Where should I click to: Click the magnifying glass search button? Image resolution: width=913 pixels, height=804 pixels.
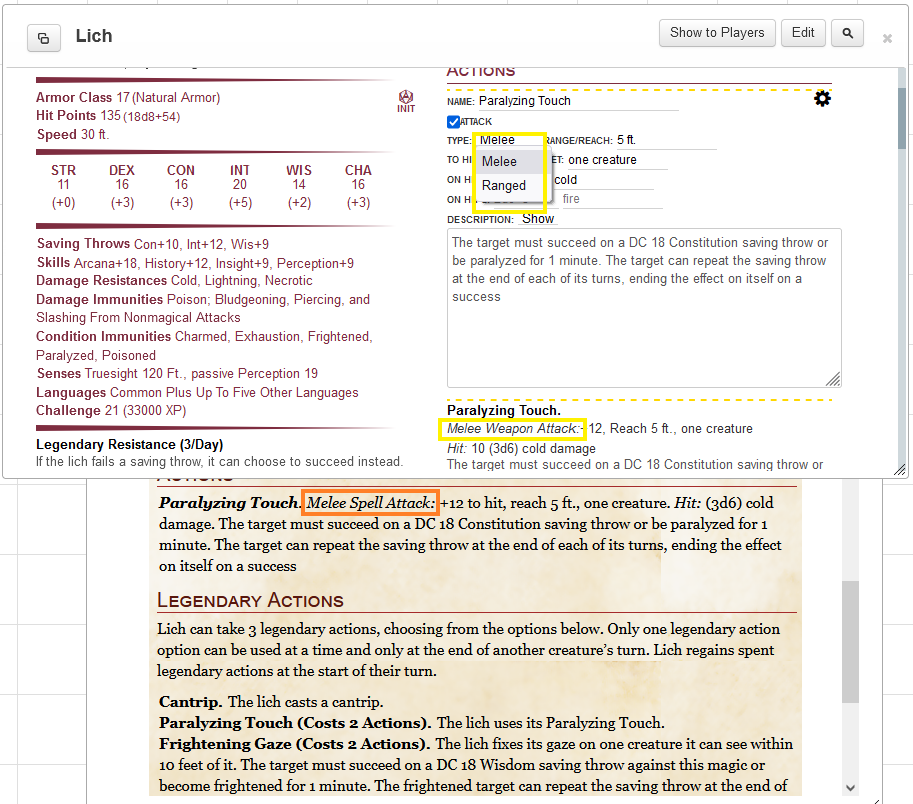(847, 34)
